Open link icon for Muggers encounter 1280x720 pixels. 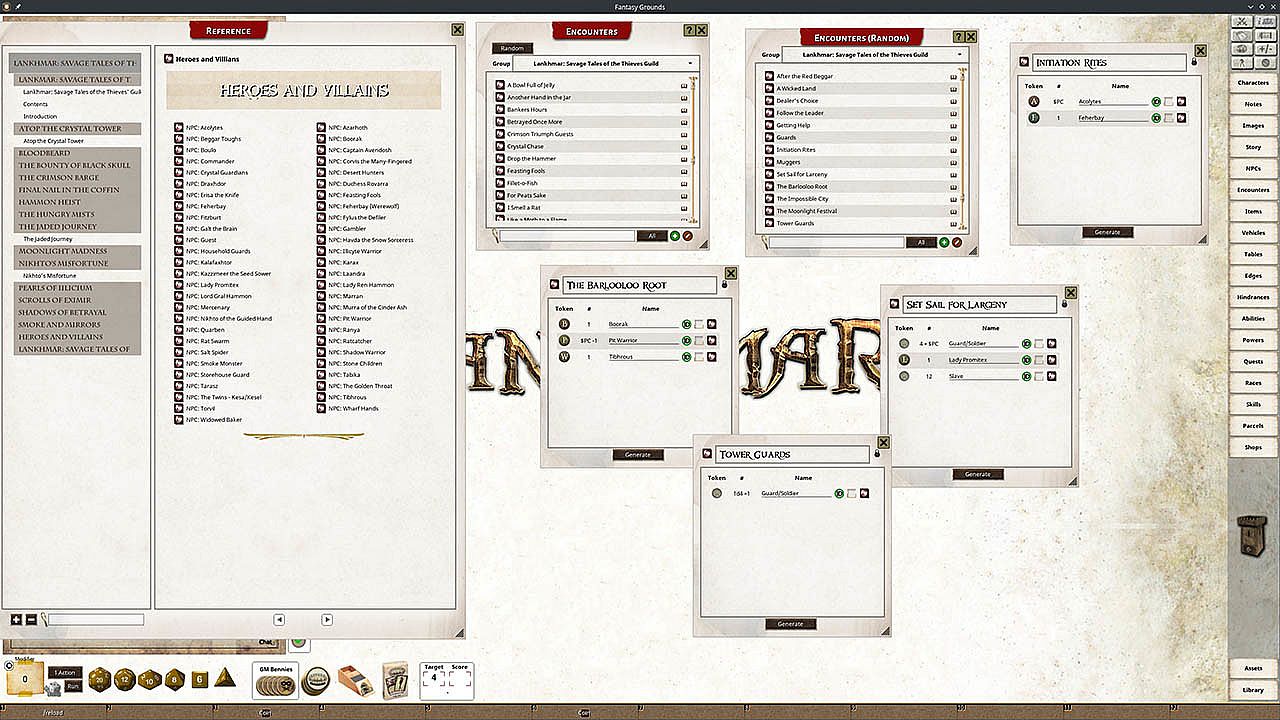pos(770,162)
